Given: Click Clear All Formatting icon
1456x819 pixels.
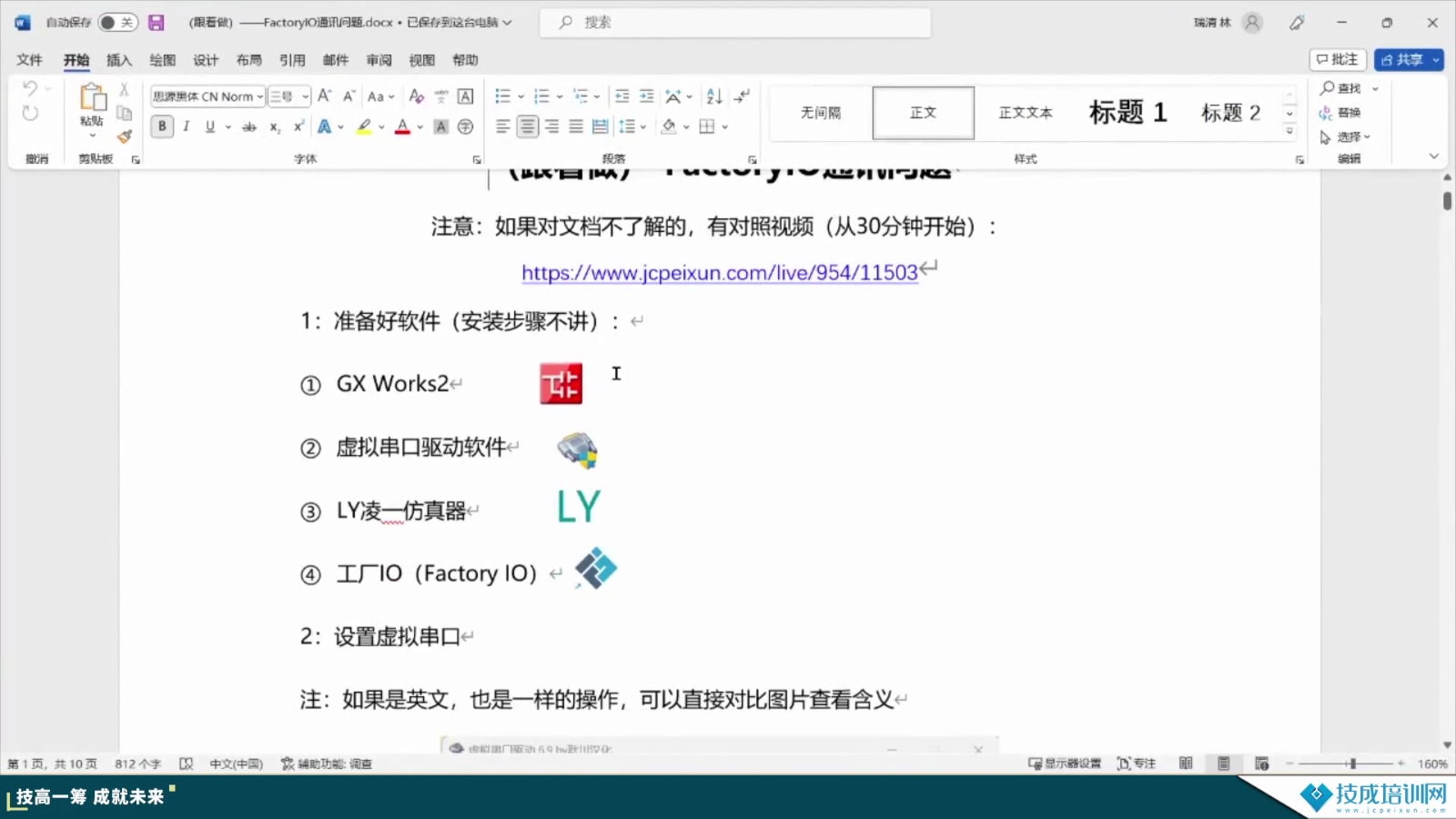Looking at the screenshot, I should point(417,96).
